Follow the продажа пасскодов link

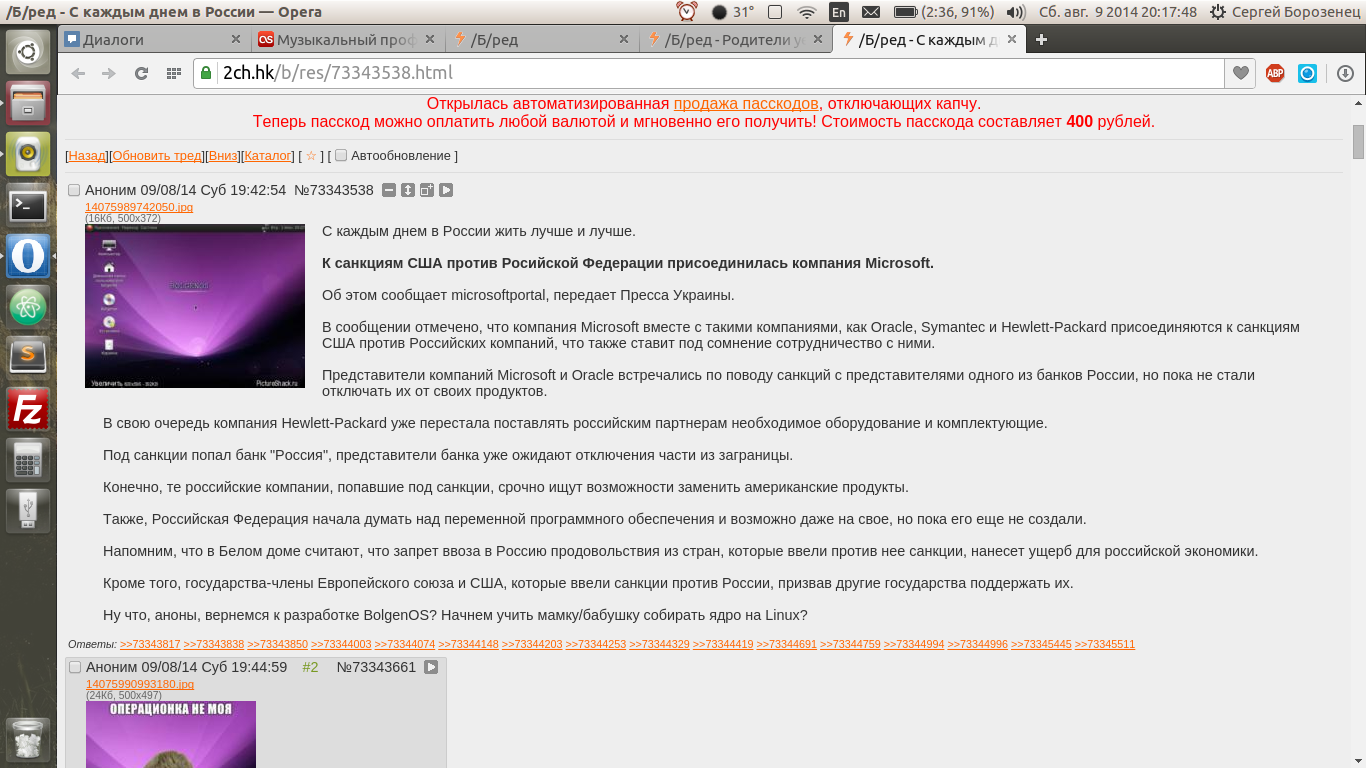(746, 103)
